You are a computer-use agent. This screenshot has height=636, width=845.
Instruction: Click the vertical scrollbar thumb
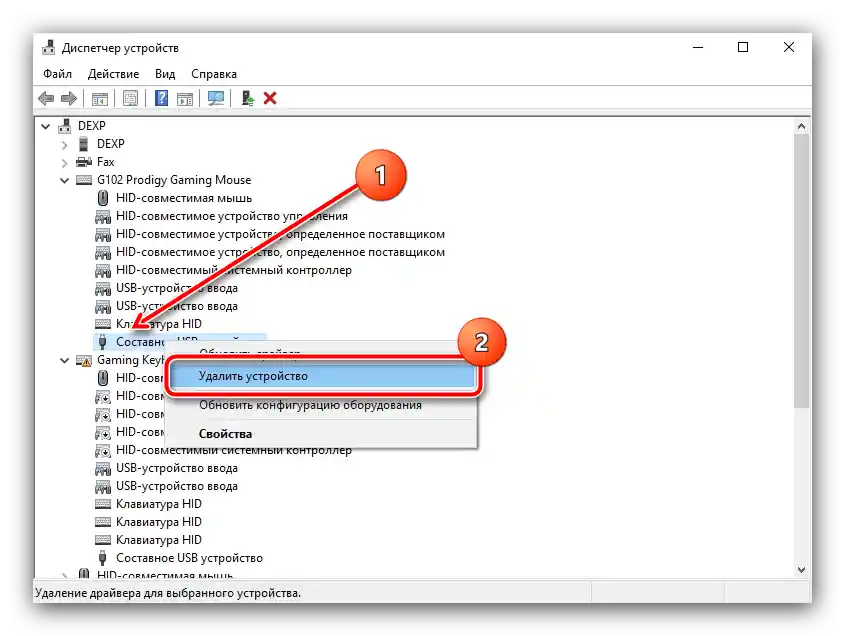tap(801, 271)
